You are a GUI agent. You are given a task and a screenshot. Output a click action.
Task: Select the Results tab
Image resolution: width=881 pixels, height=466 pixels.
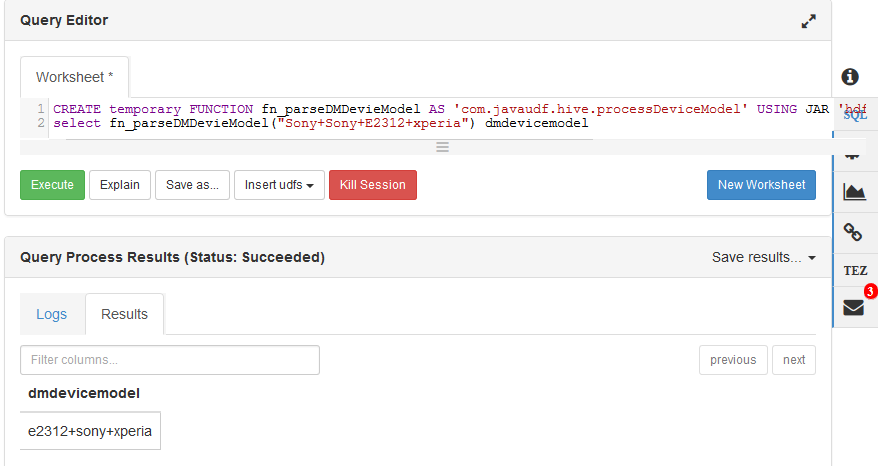[124, 314]
